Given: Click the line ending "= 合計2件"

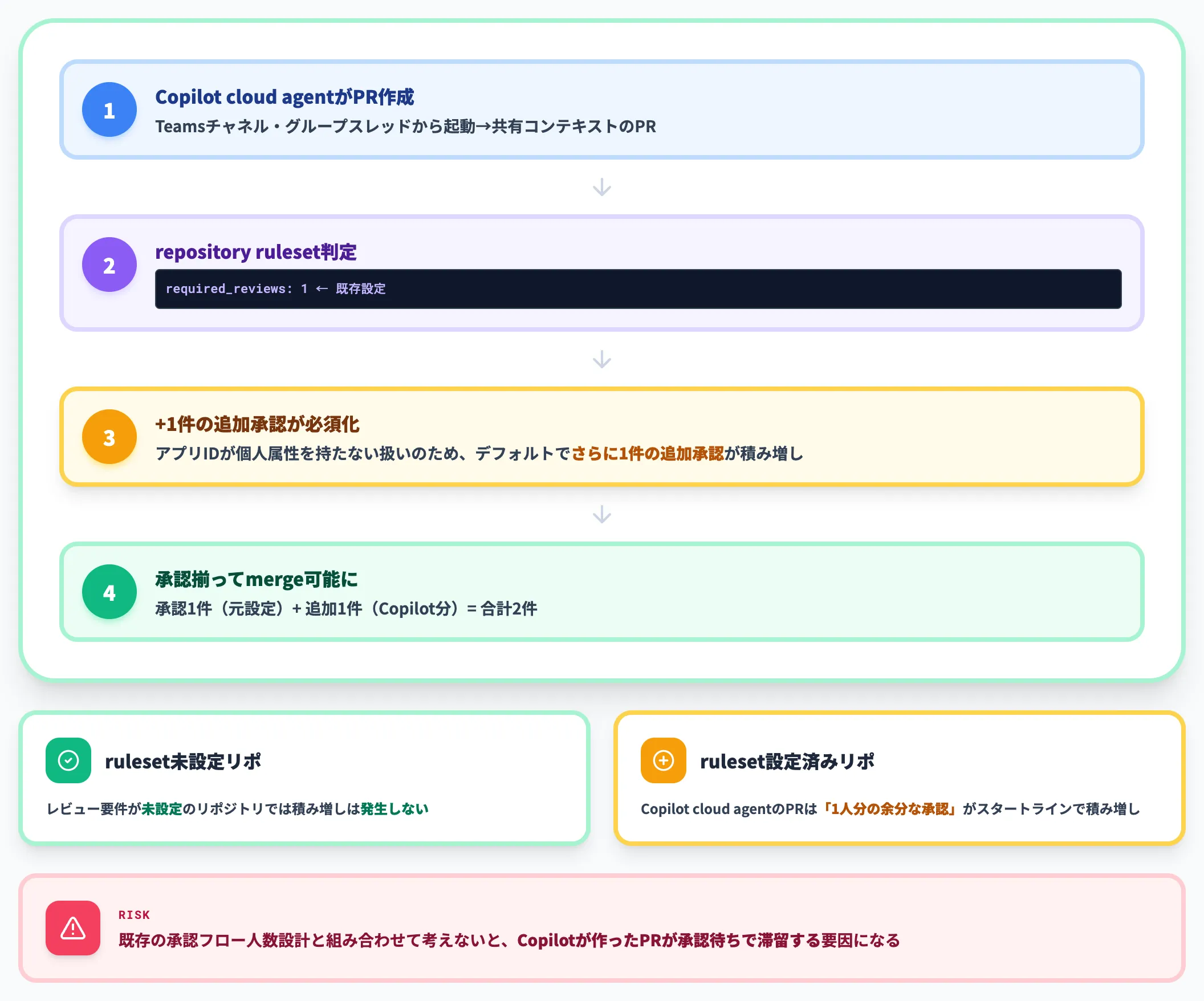Looking at the screenshot, I should [346, 608].
